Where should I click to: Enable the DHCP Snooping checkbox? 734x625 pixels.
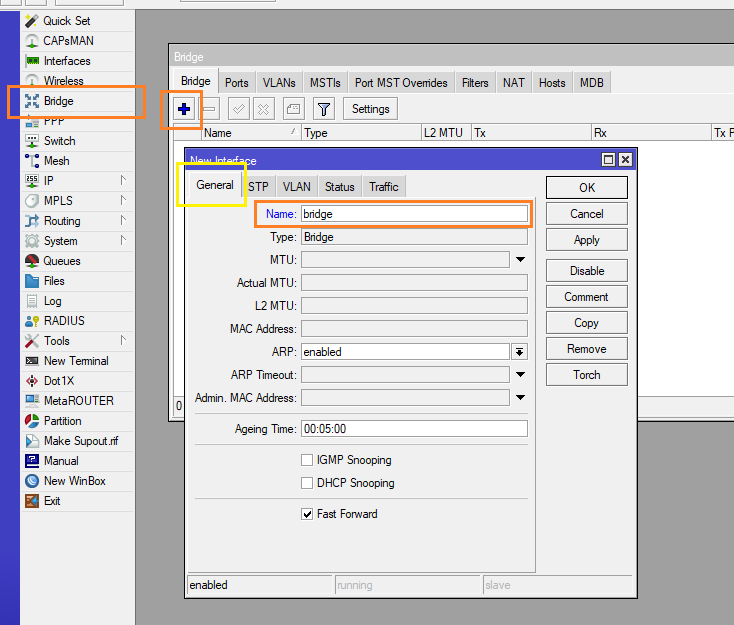[x=308, y=483]
